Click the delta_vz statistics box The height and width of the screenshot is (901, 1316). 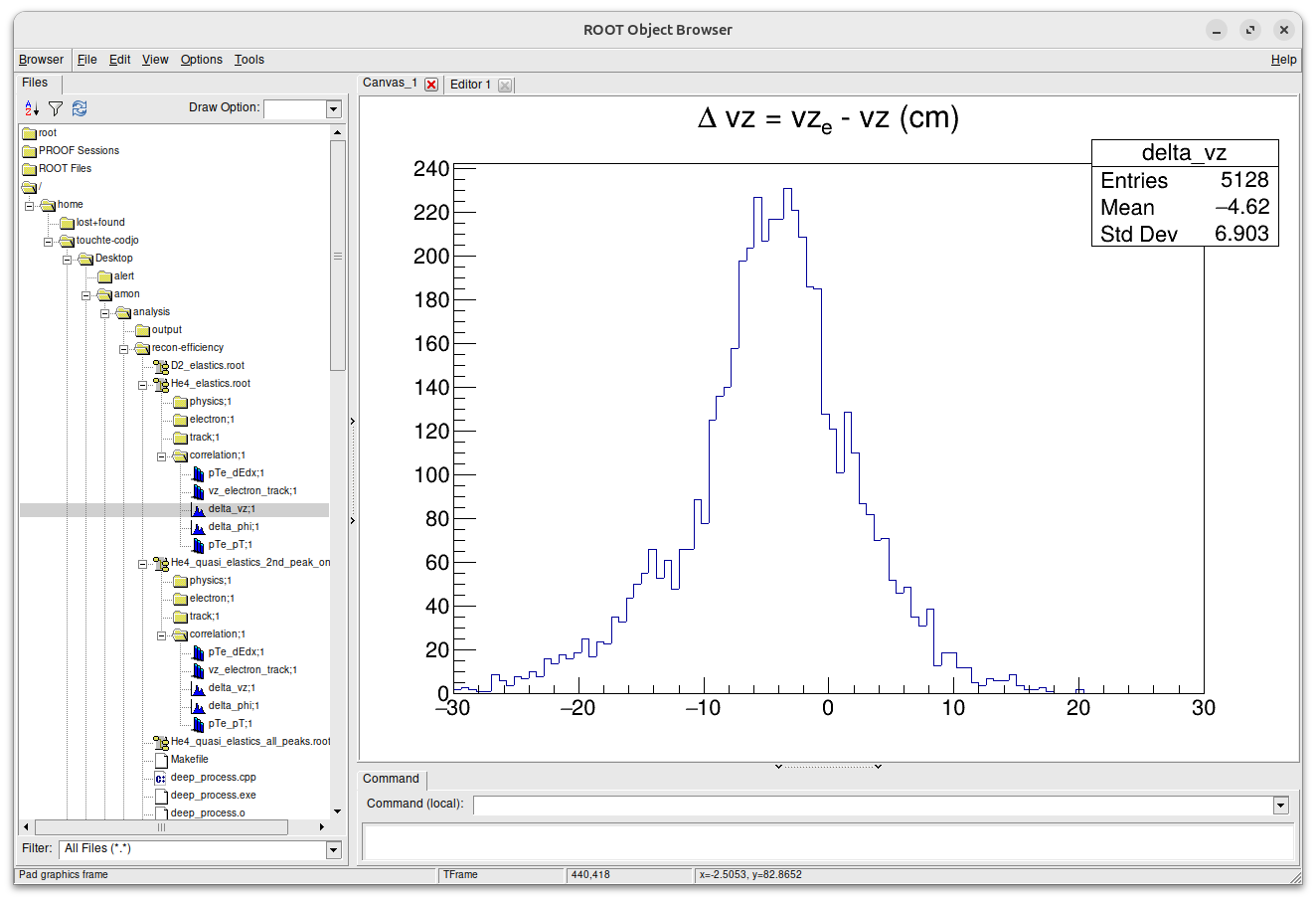coord(1185,193)
